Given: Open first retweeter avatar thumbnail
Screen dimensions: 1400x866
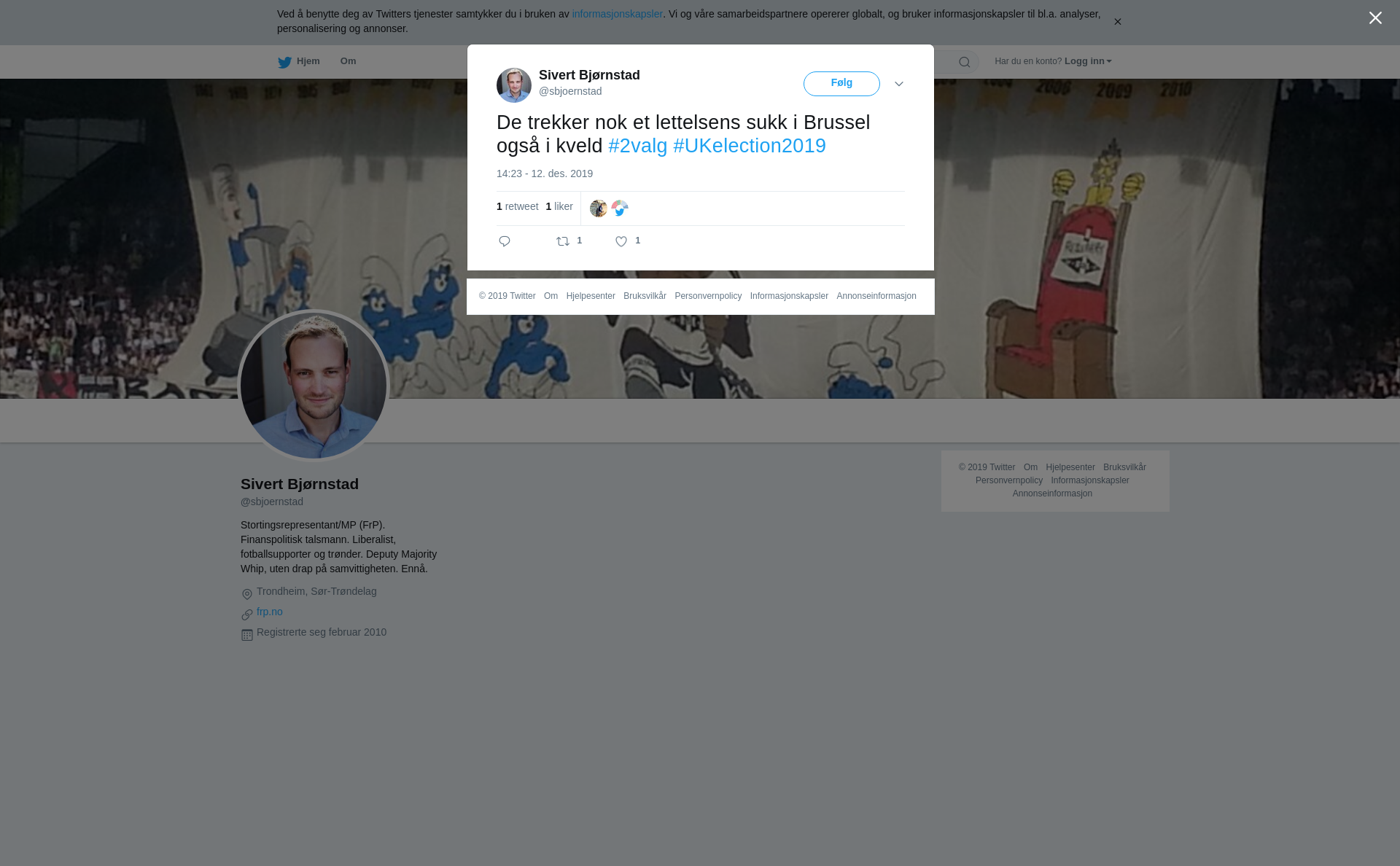Looking at the screenshot, I should pyautogui.click(x=599, y=208).
